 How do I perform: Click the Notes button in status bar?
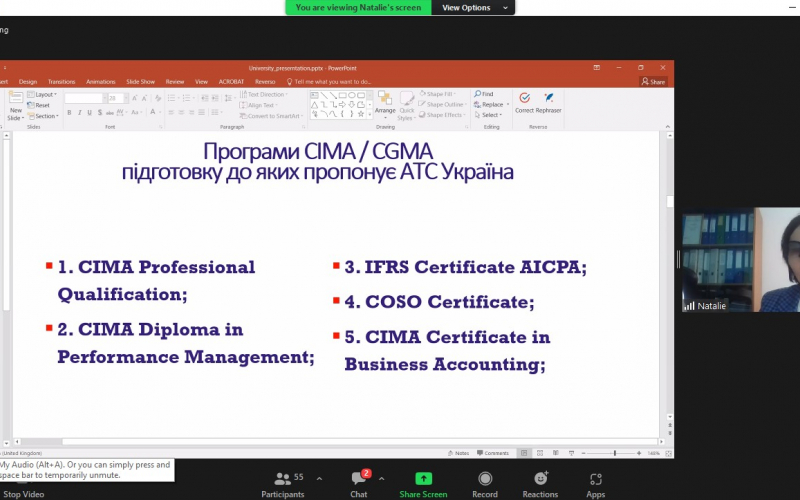(458, 453)
